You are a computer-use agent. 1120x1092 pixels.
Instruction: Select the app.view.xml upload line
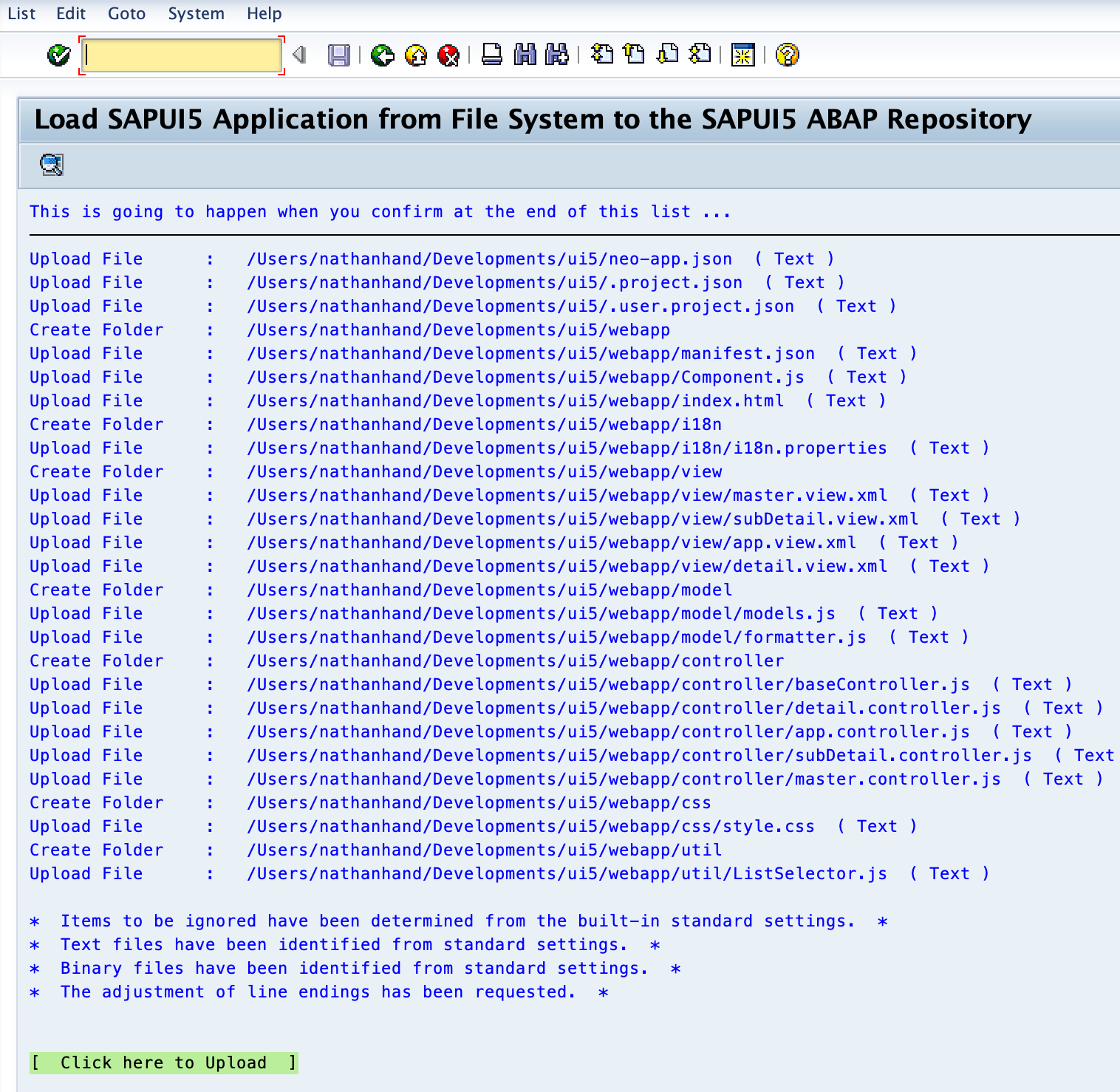pyautogui.click(x=494, y=542)
